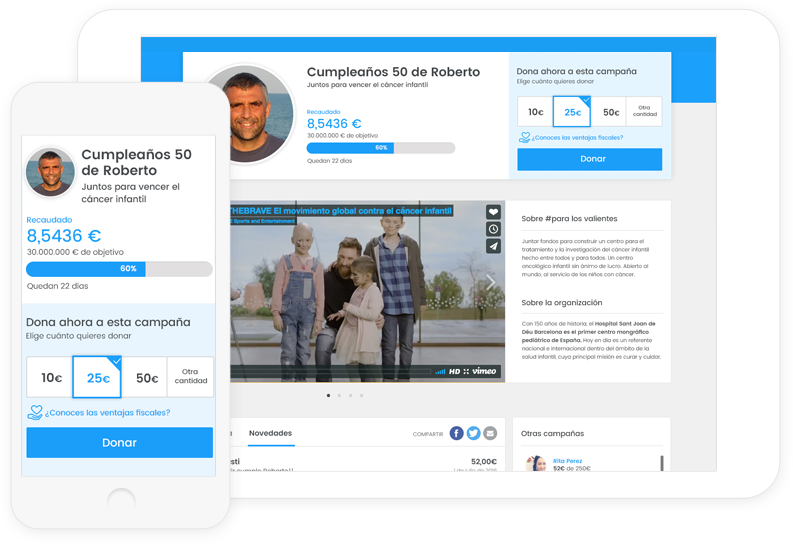Viewport: 793px width, 544px height.
Task: Click Sobre #para los valientes heading
Action: coord(569,218)
